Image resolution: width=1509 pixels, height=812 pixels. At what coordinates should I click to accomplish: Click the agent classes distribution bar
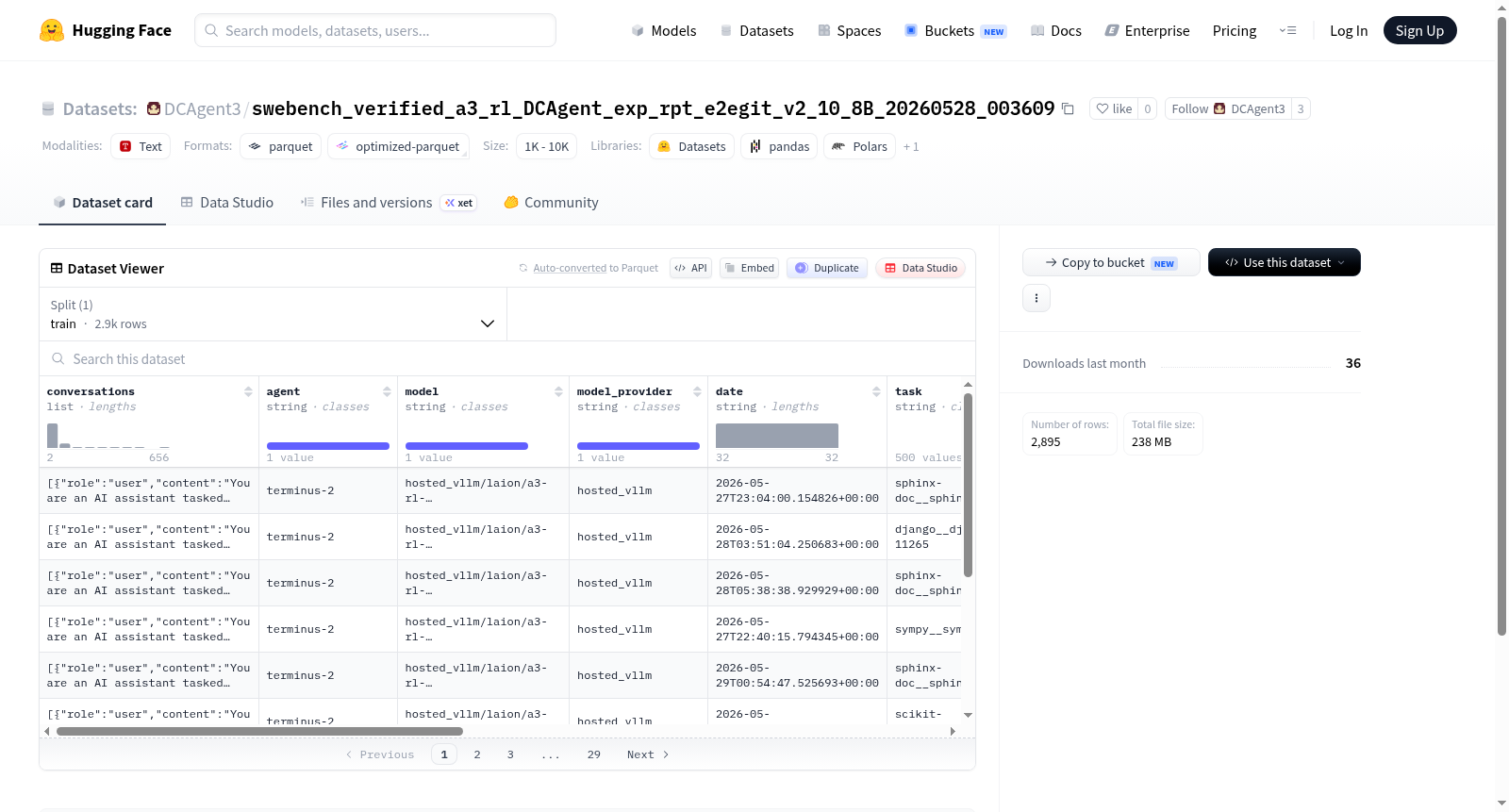pos(328,446)
